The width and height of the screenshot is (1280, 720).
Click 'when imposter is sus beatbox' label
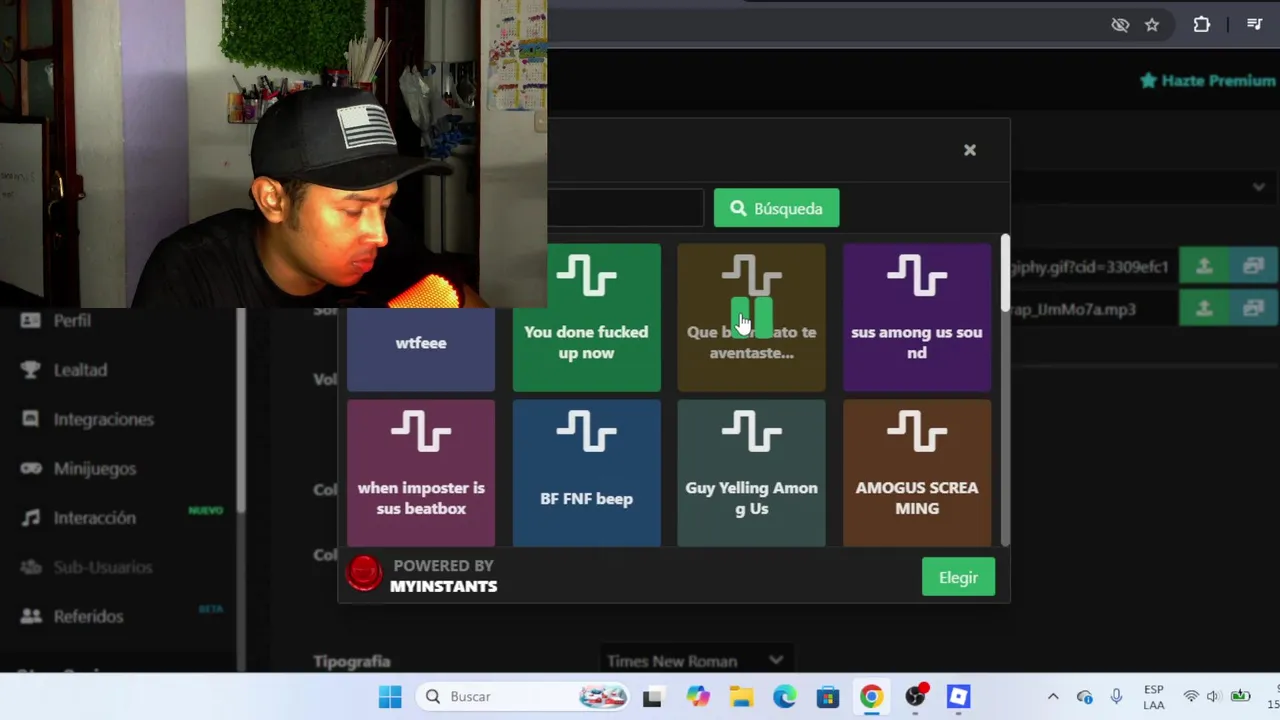click(x=421, y=498)
